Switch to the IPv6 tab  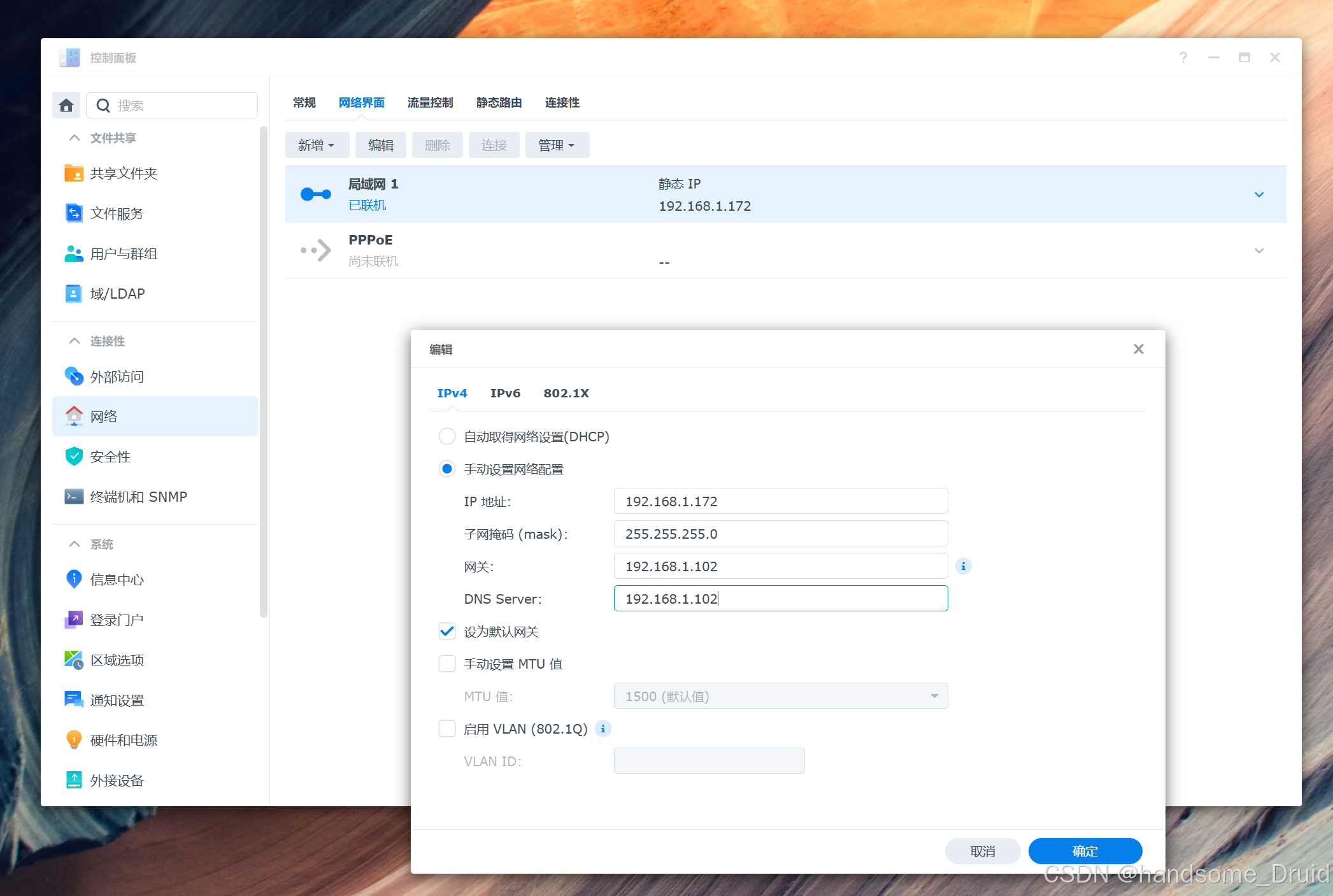coord(505,394)
